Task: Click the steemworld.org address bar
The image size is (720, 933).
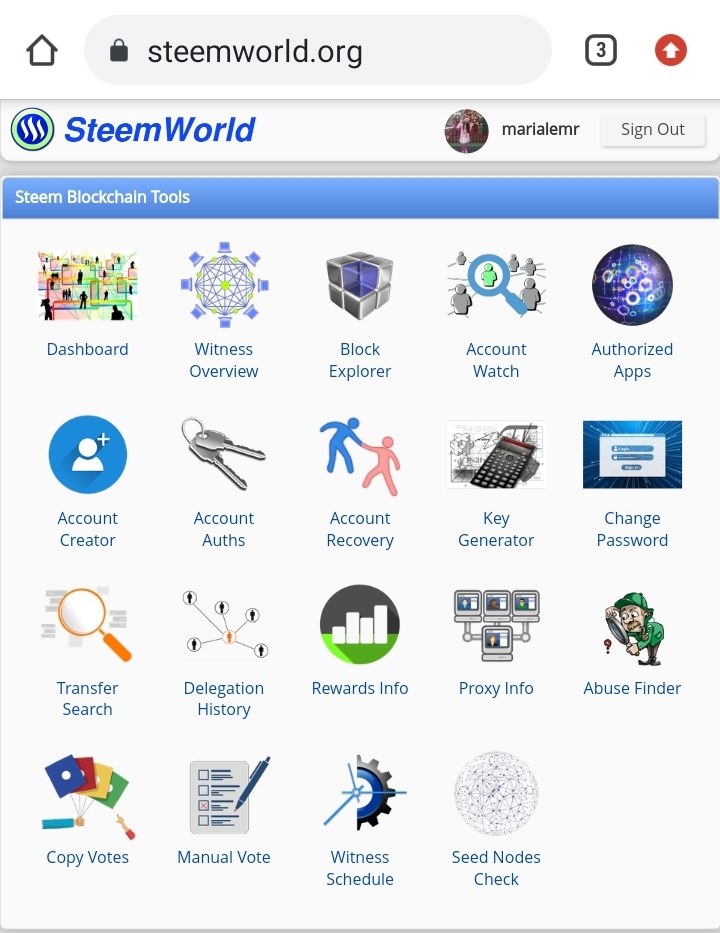Action: (318, 51)
